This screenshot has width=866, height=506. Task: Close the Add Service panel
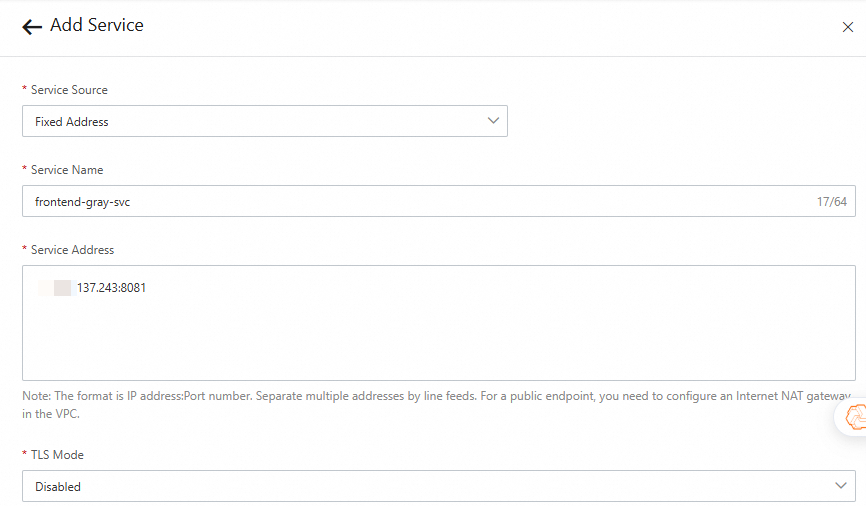[848, 27]
